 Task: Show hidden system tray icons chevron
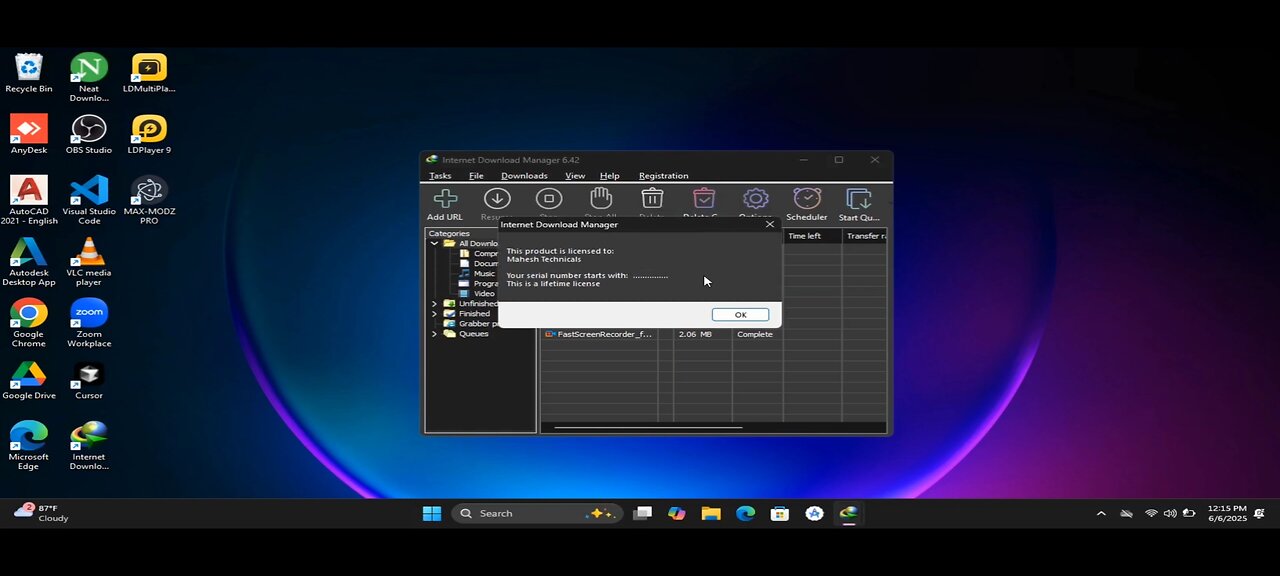pos(1101,513)
